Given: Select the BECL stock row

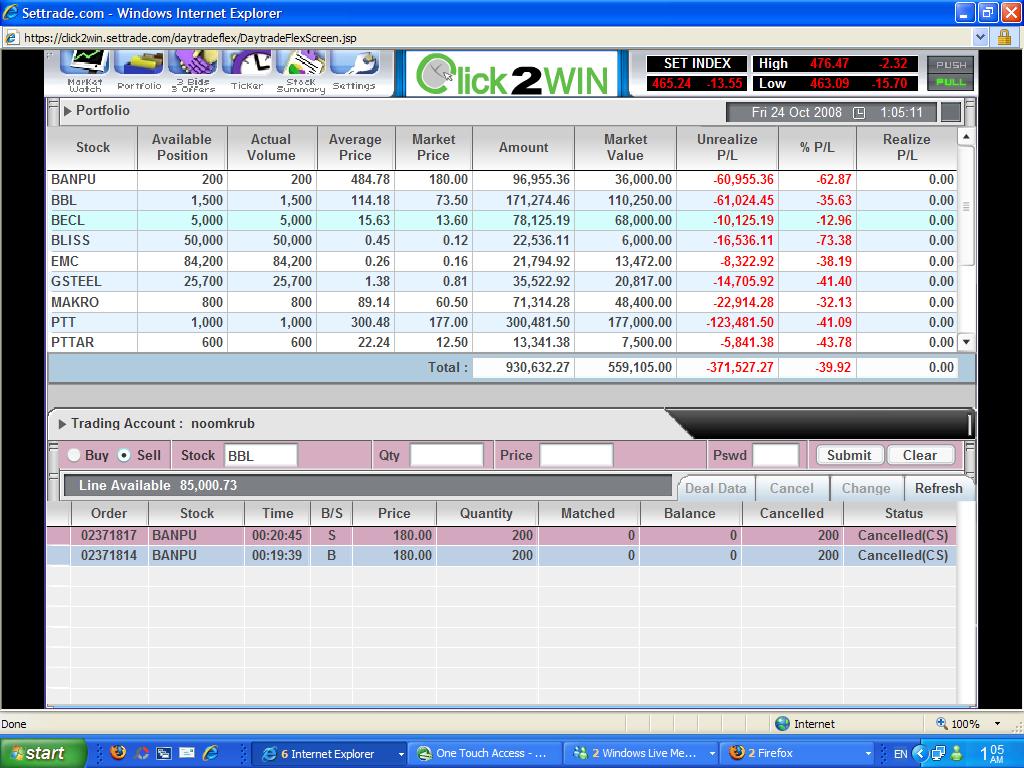Looking at the screenshot, I should click(502, 220).
